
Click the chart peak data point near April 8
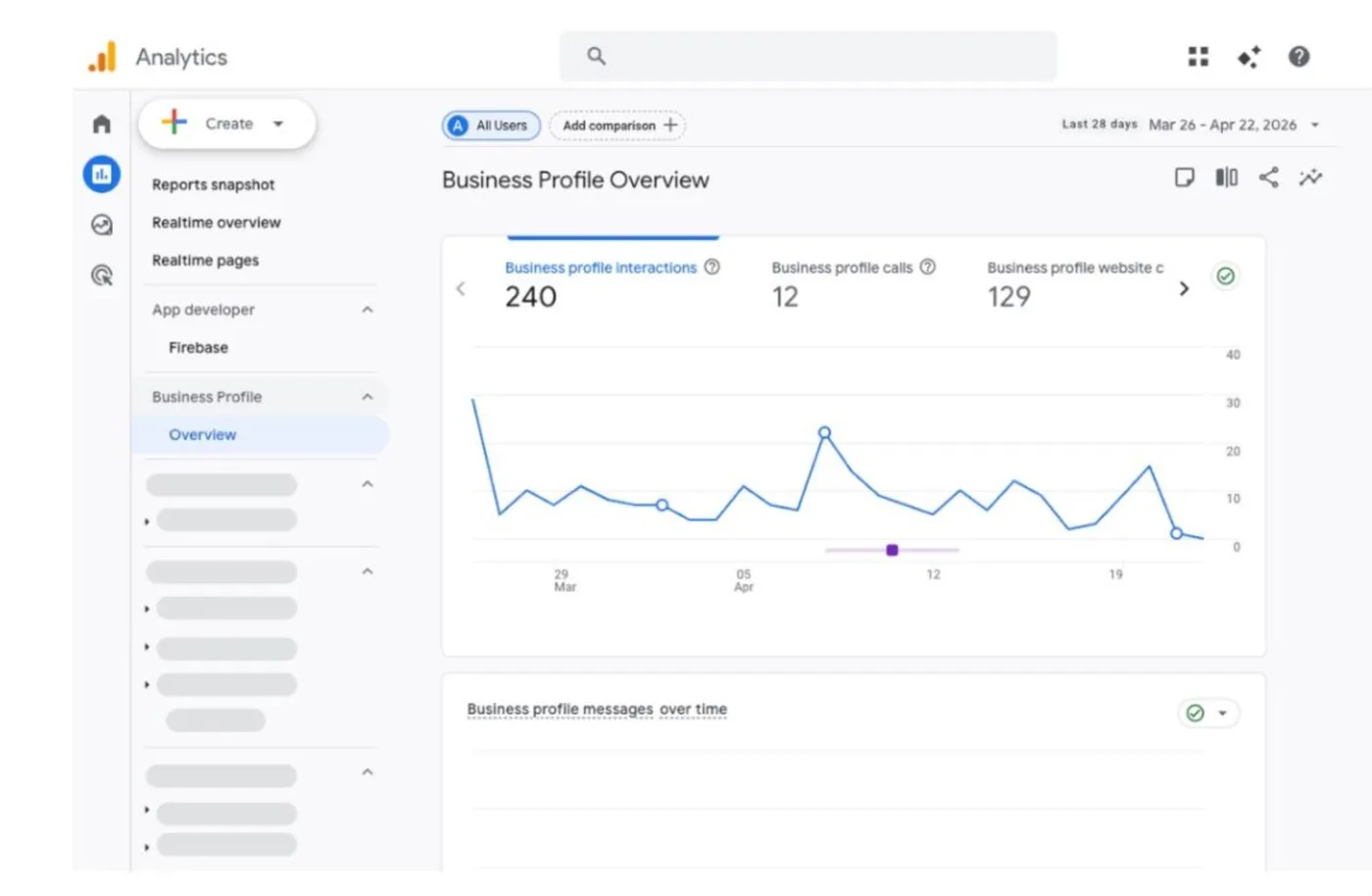[824, 432]
